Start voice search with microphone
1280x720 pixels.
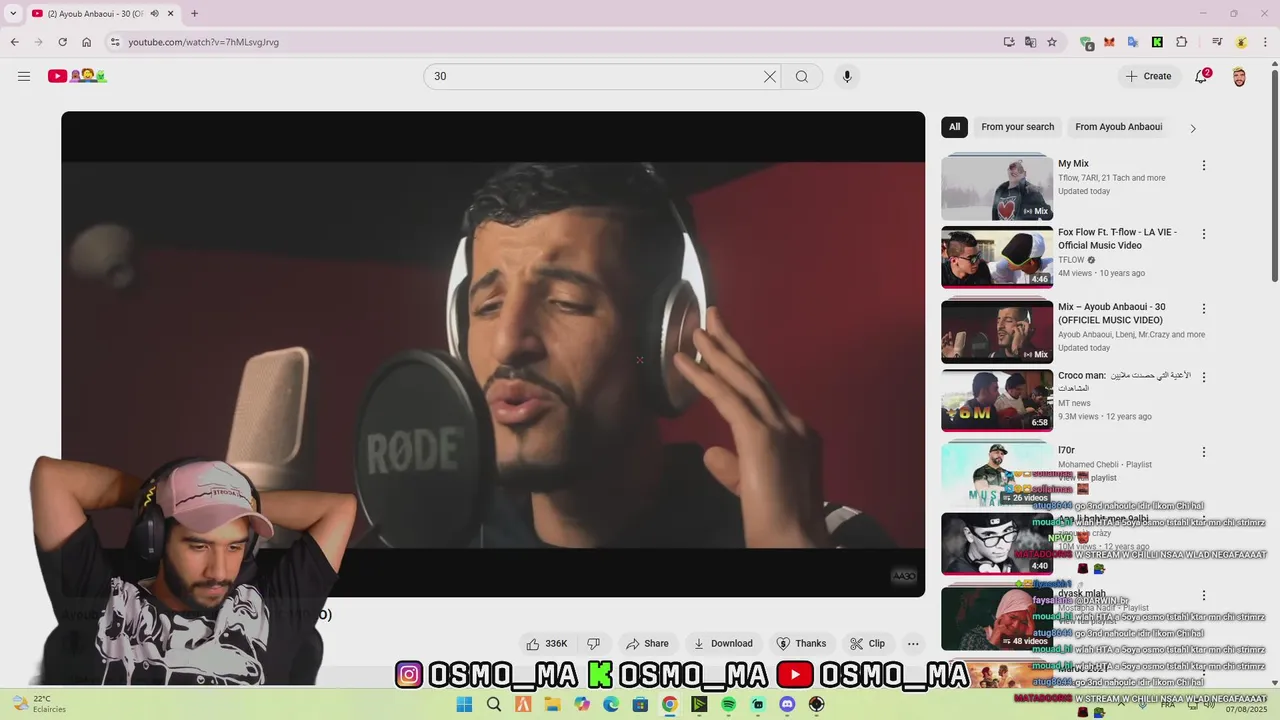[x=847, y=76]
